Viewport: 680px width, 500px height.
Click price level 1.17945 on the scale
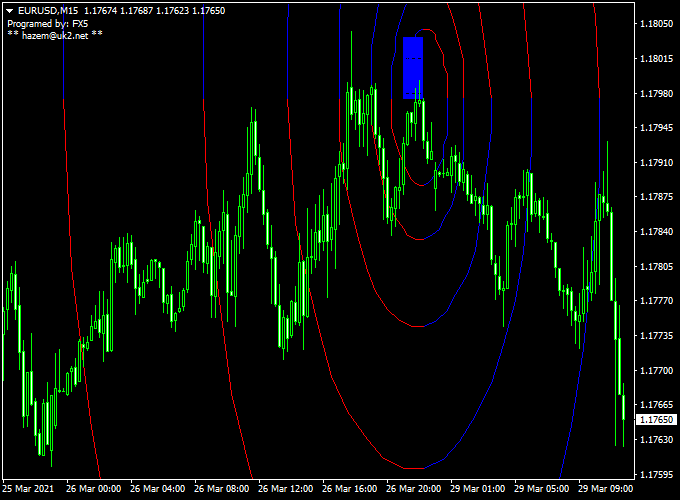pyautogui.click(x=657, y=128)
